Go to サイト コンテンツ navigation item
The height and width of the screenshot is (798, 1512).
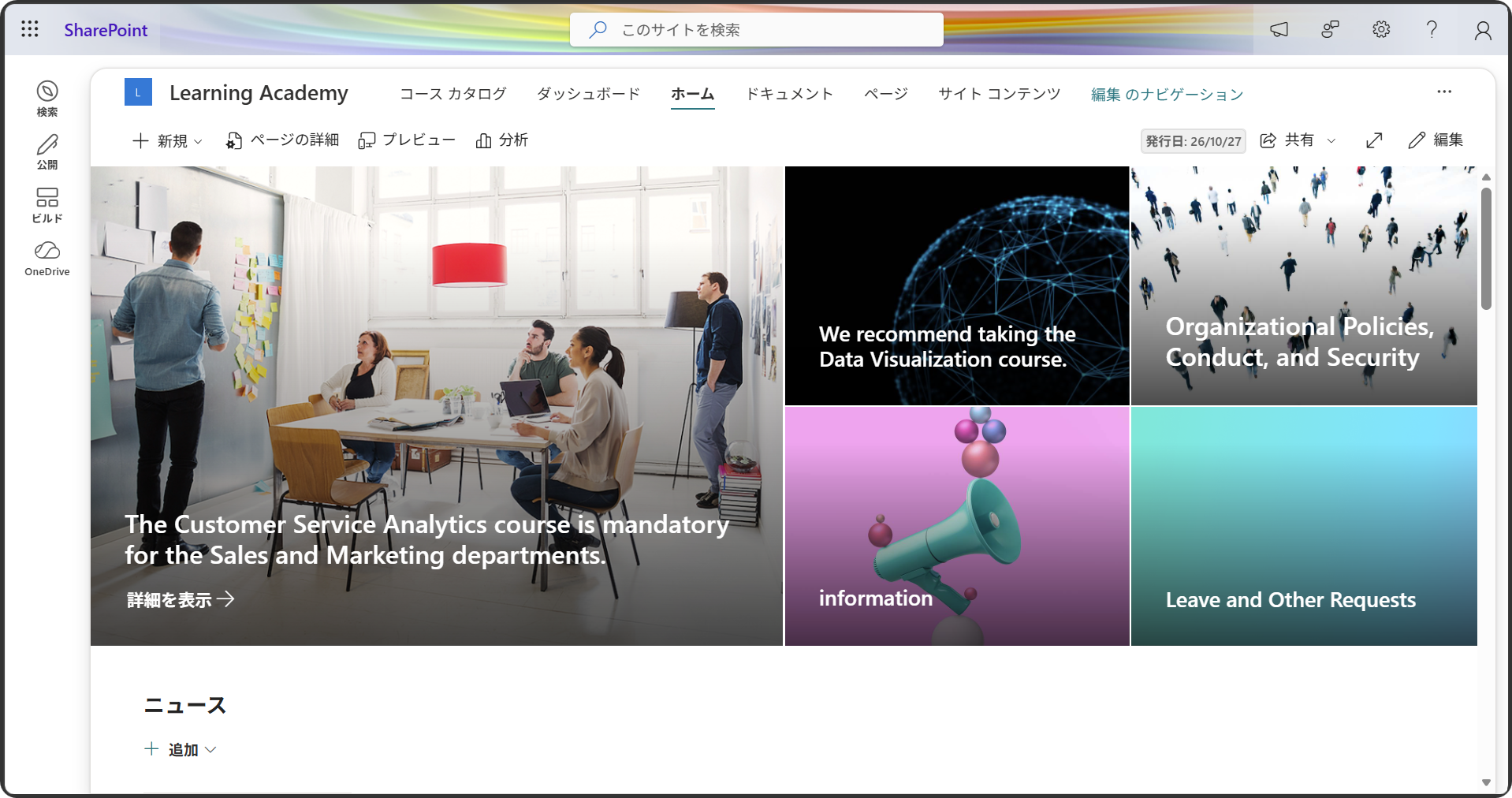click(x=1000, y=94)
